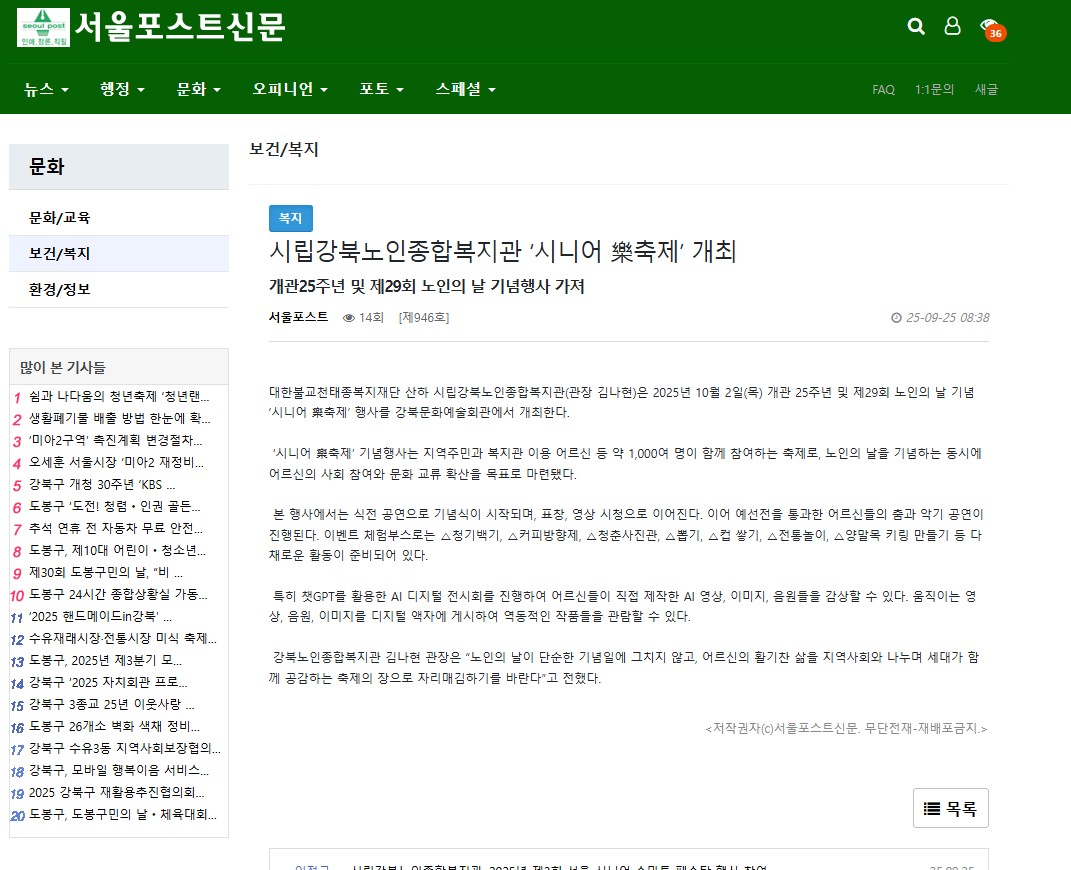Open the 포토 menu
Image resolution: width=1071 pixels, height=870 pixels.
click(381, 89)
